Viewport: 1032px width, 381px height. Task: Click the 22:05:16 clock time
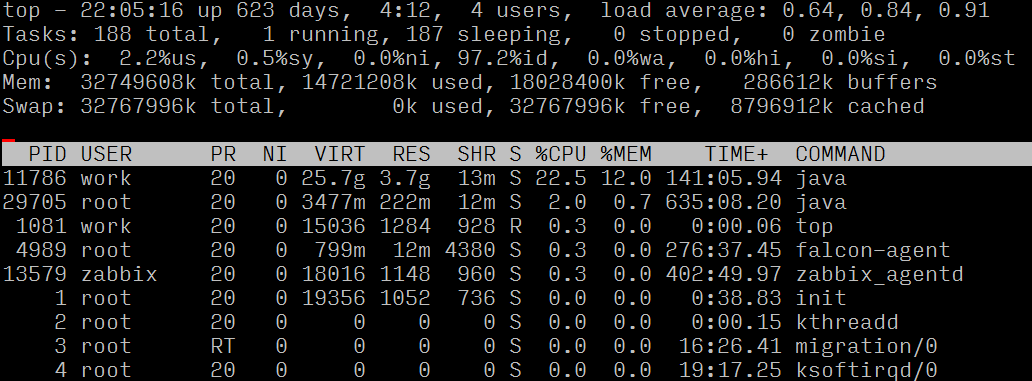tap(132, 11)
